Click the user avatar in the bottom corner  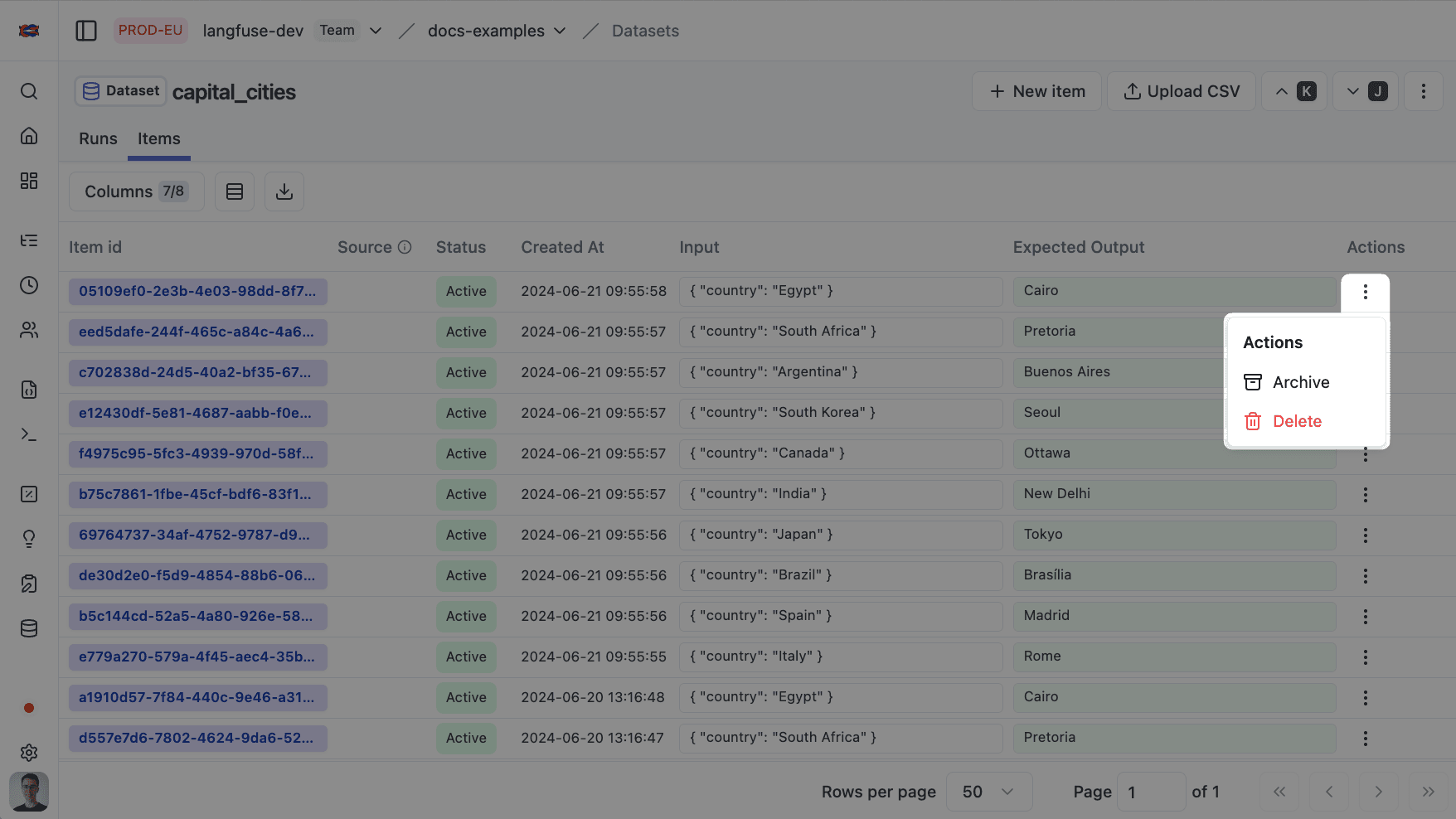(29, 792)
